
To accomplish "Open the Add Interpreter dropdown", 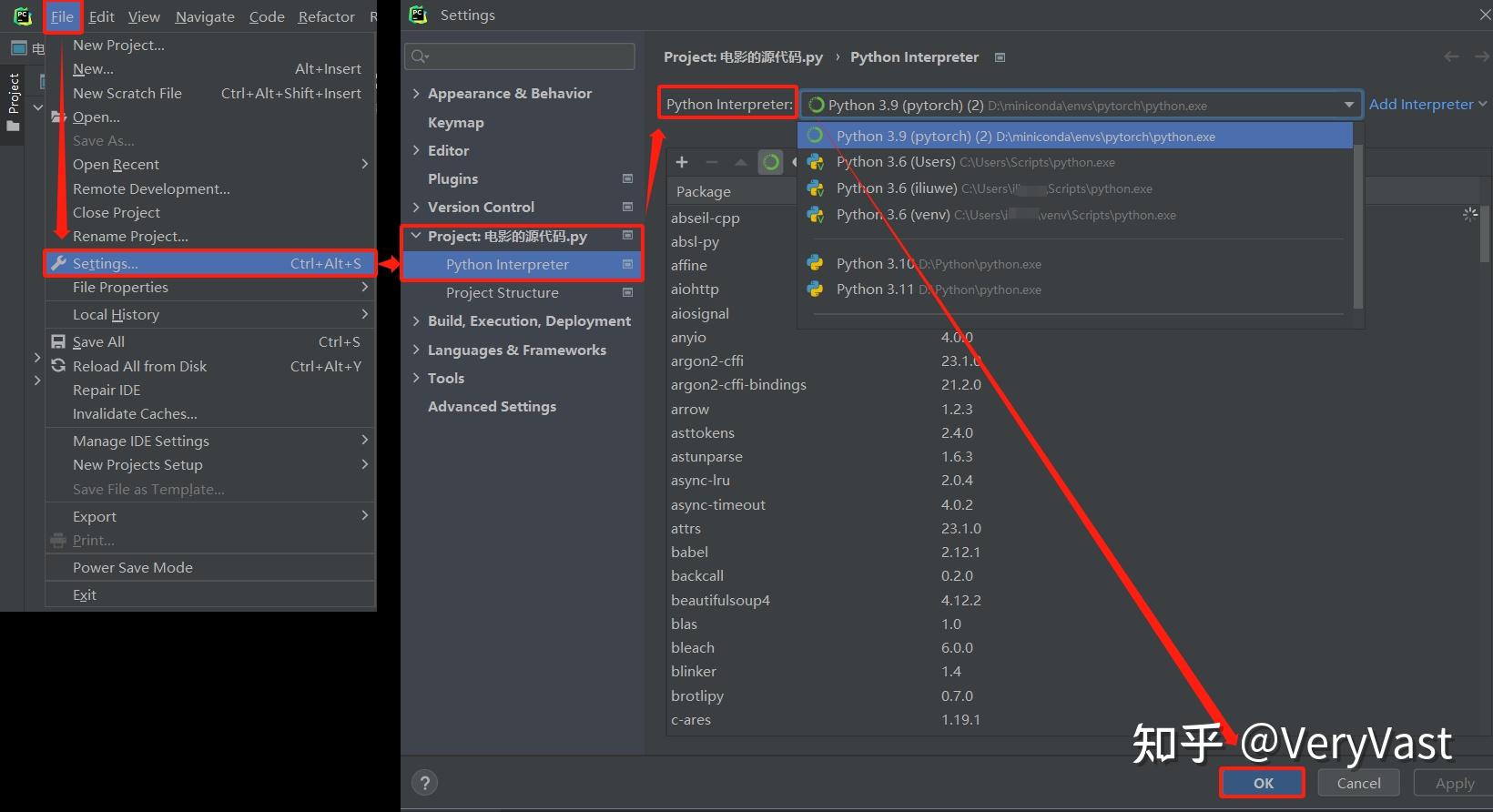I will [1427, 105].
